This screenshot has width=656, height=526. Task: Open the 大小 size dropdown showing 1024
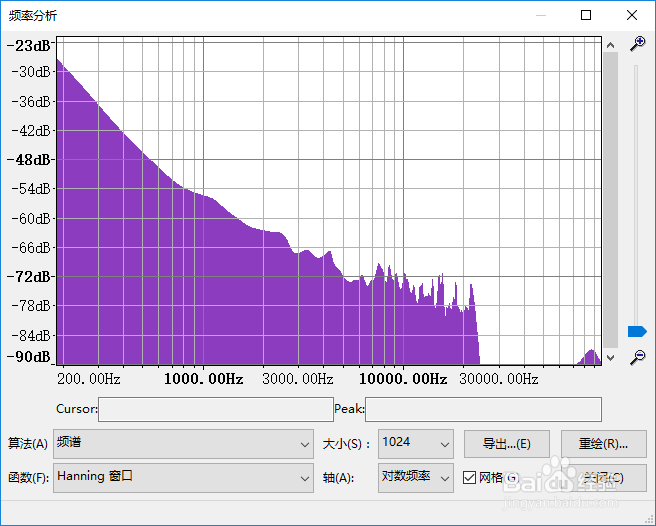415,444
